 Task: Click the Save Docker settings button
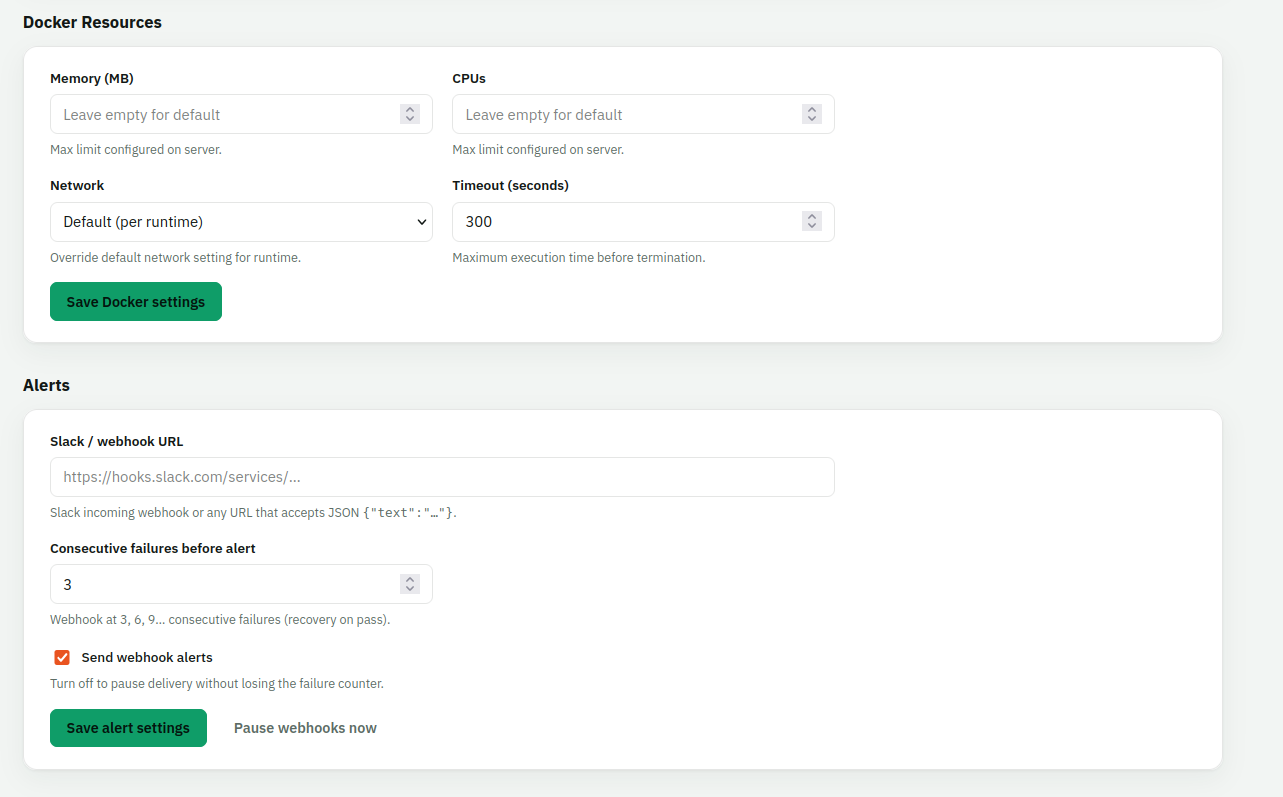click(x=136, y=302)
